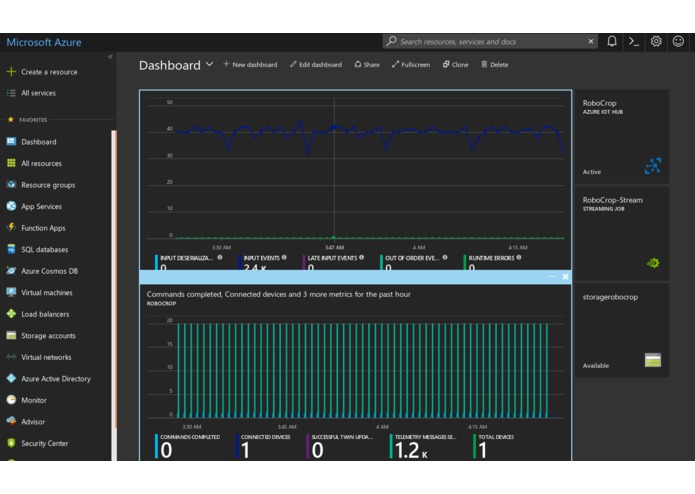Viewport: 695px width, 494px height.
Task: Click Input Events metric info icon
Action: (x=284, y=257)
